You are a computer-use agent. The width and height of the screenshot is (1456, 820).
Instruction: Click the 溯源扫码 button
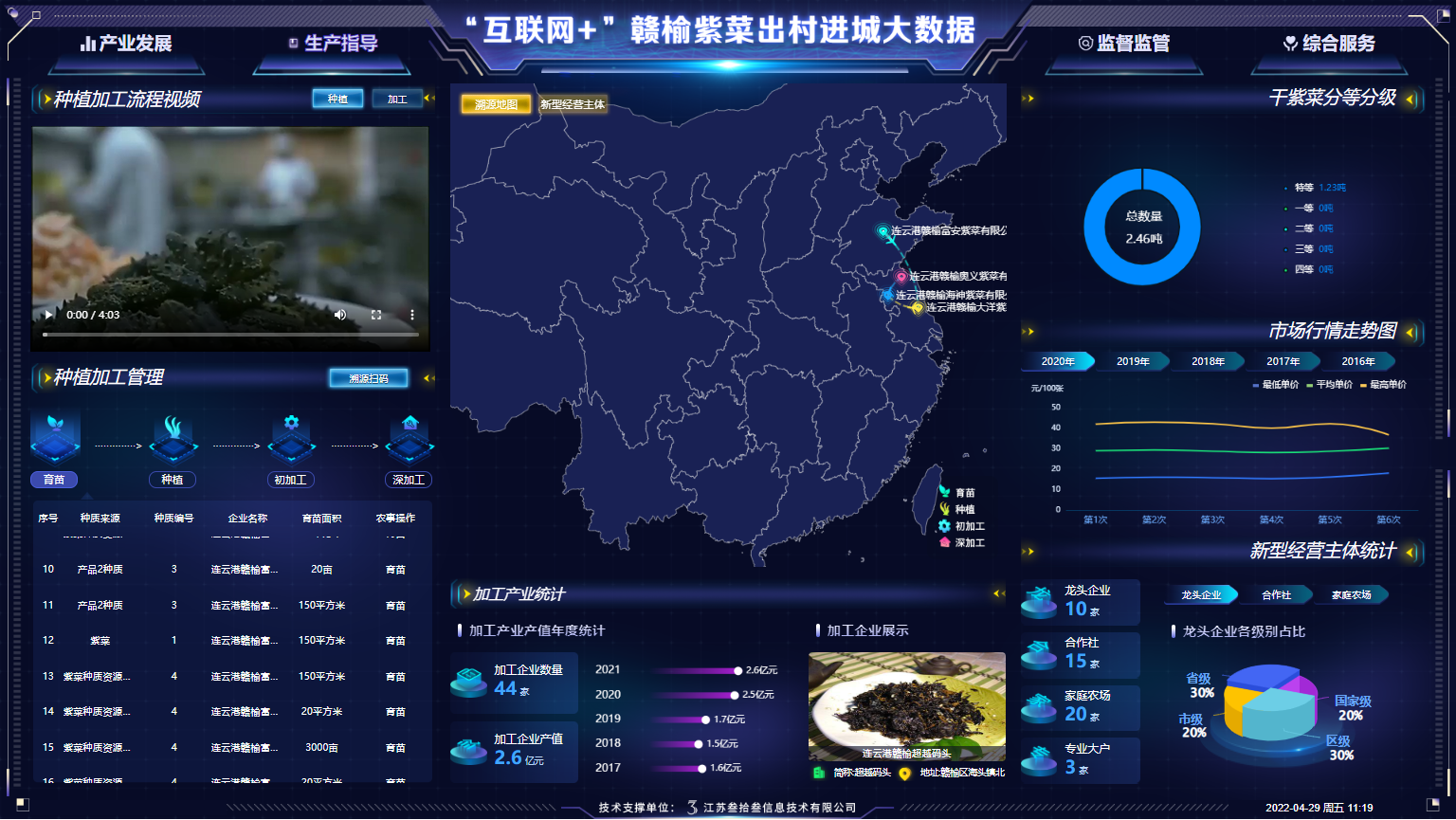(369, 378)
